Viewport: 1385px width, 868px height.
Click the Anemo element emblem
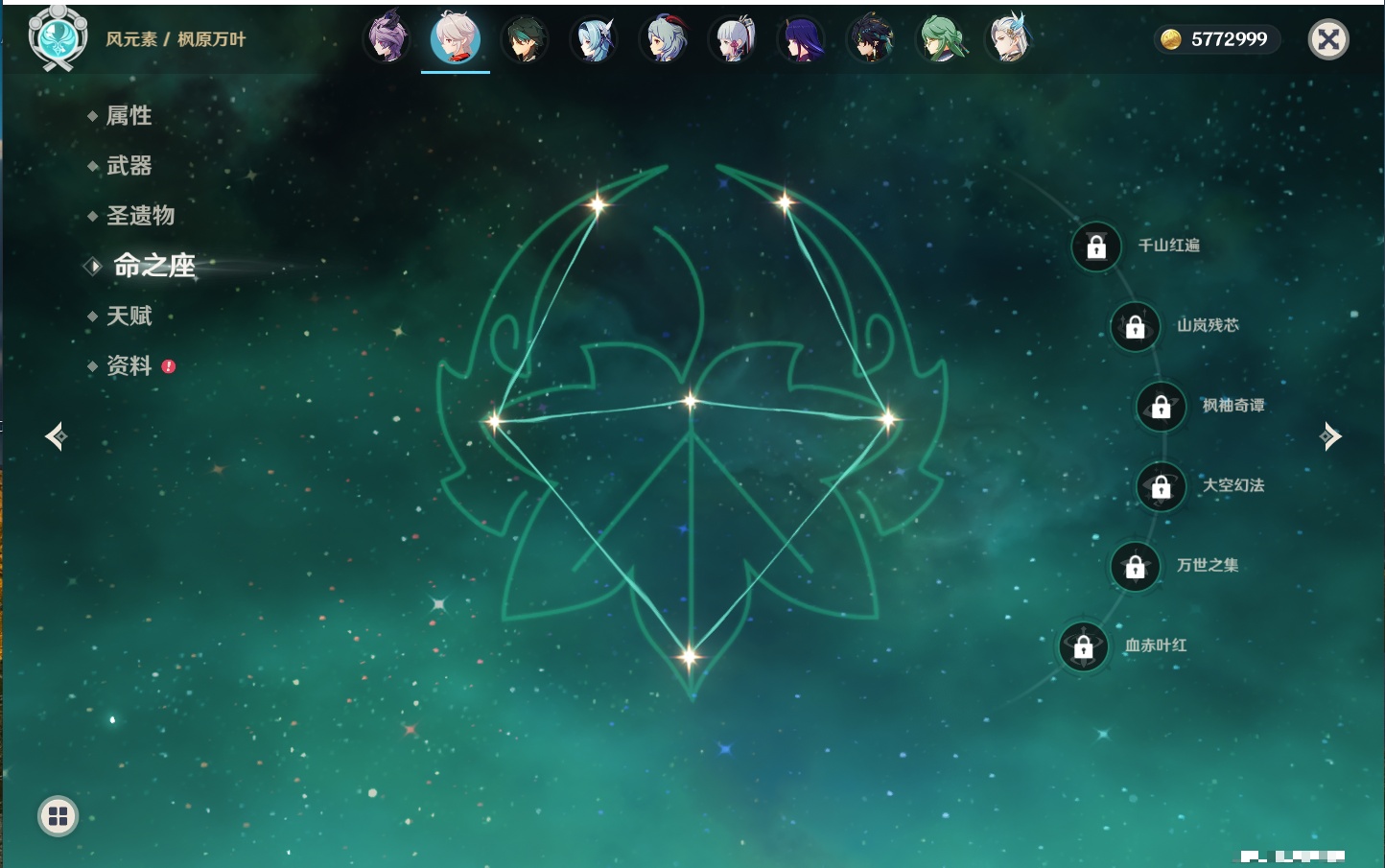(x=59, y=38)
